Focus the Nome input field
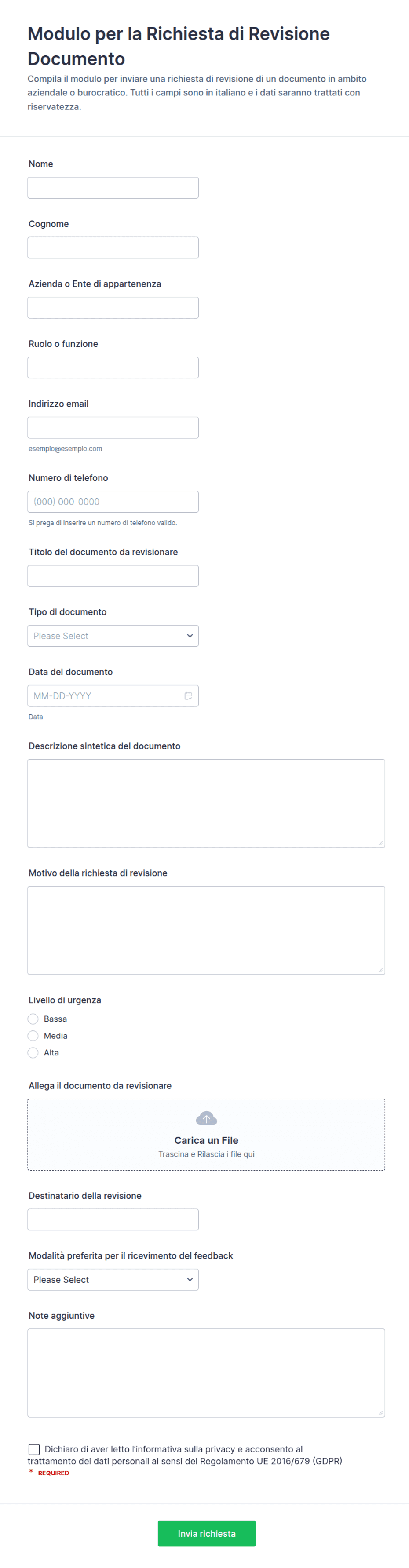 coord(113,187)
